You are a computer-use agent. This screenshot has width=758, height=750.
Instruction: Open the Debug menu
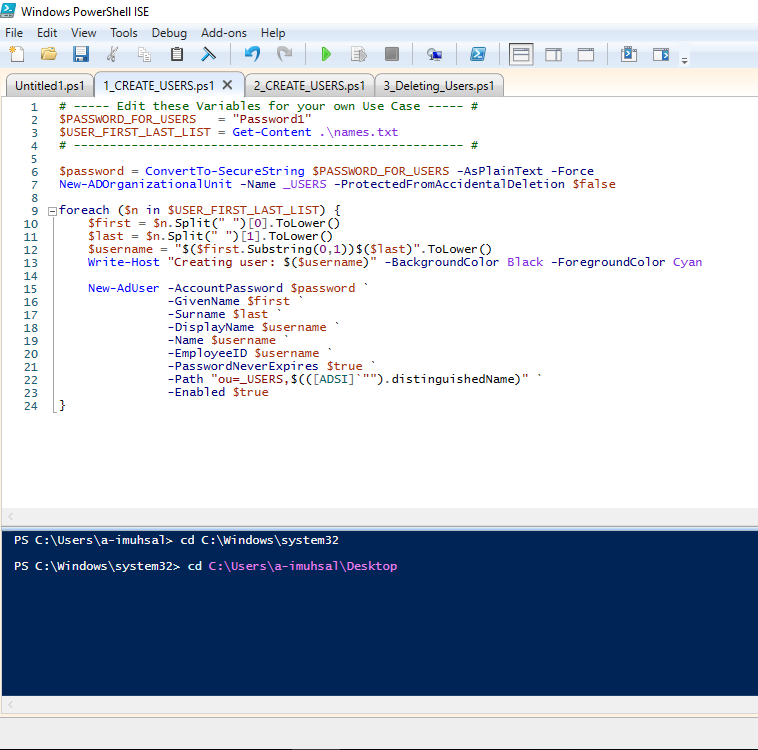coord(169,33)
